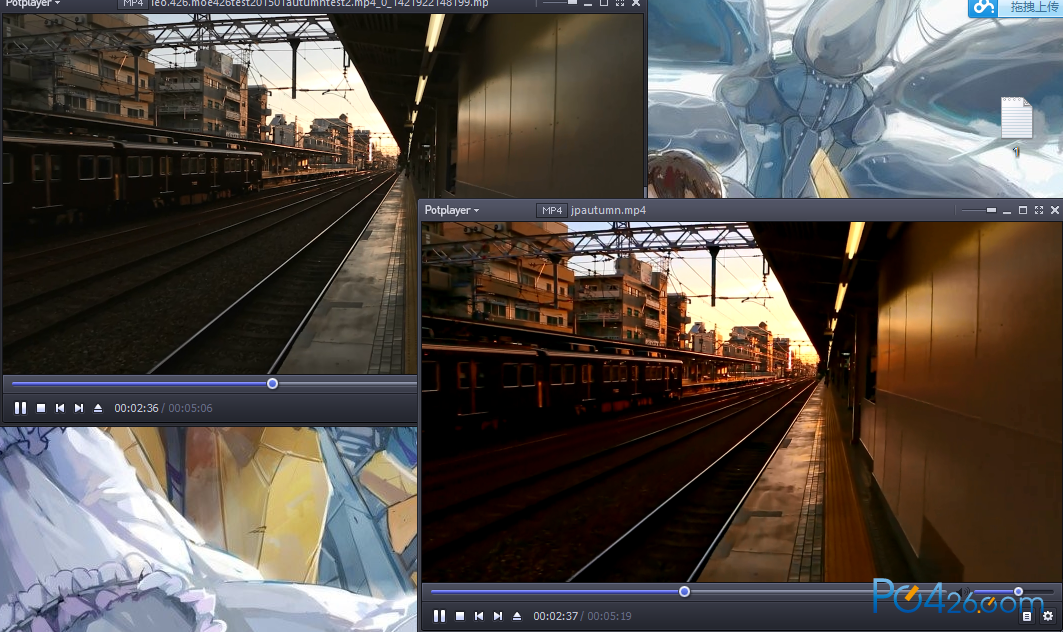Image resolution: width=1063 pixels, height=632 pixels.
Task: Click the 00:02:37 elapsed time display
Action: (555, 616)
